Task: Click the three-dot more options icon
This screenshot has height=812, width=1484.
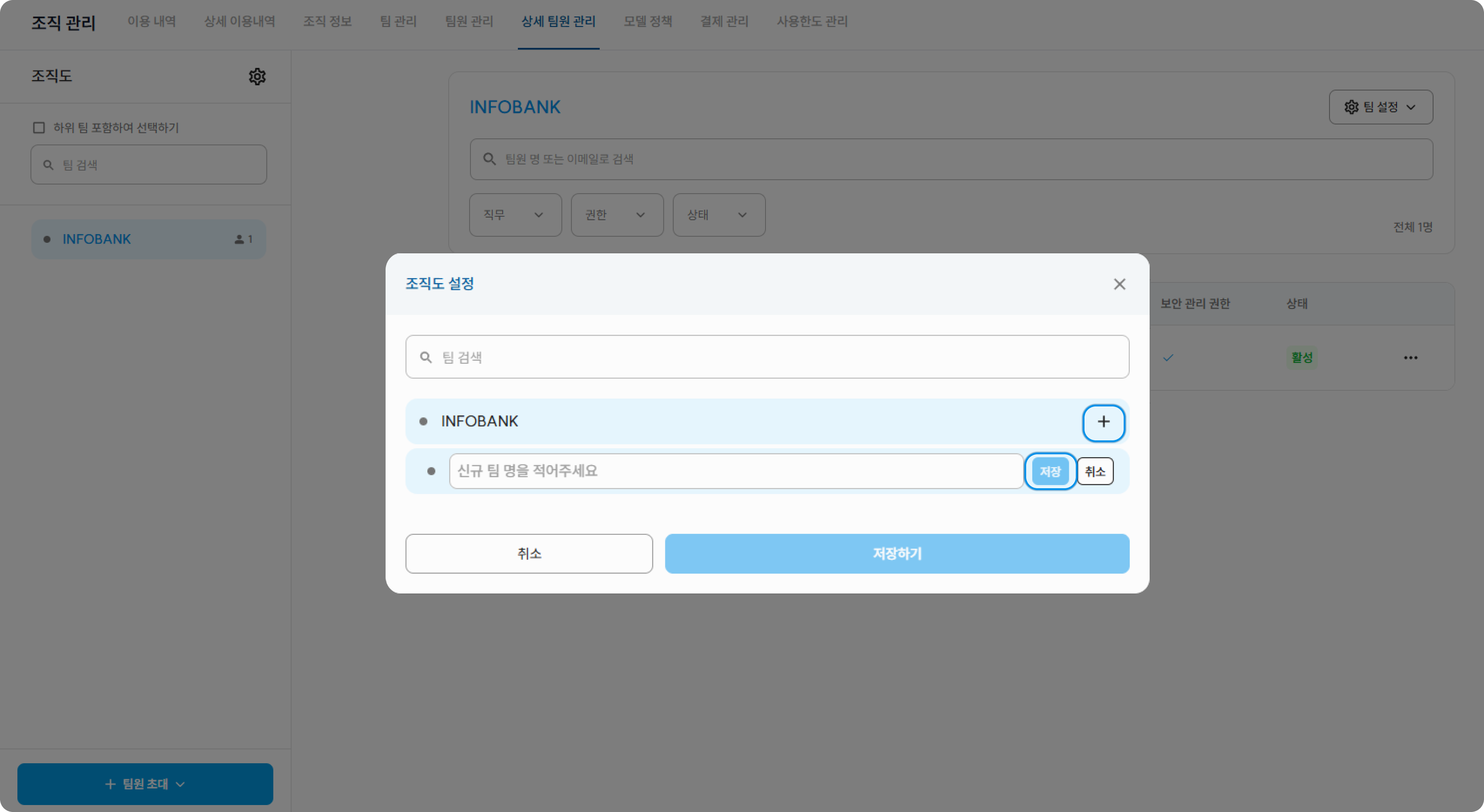Action: point(1410,358)
